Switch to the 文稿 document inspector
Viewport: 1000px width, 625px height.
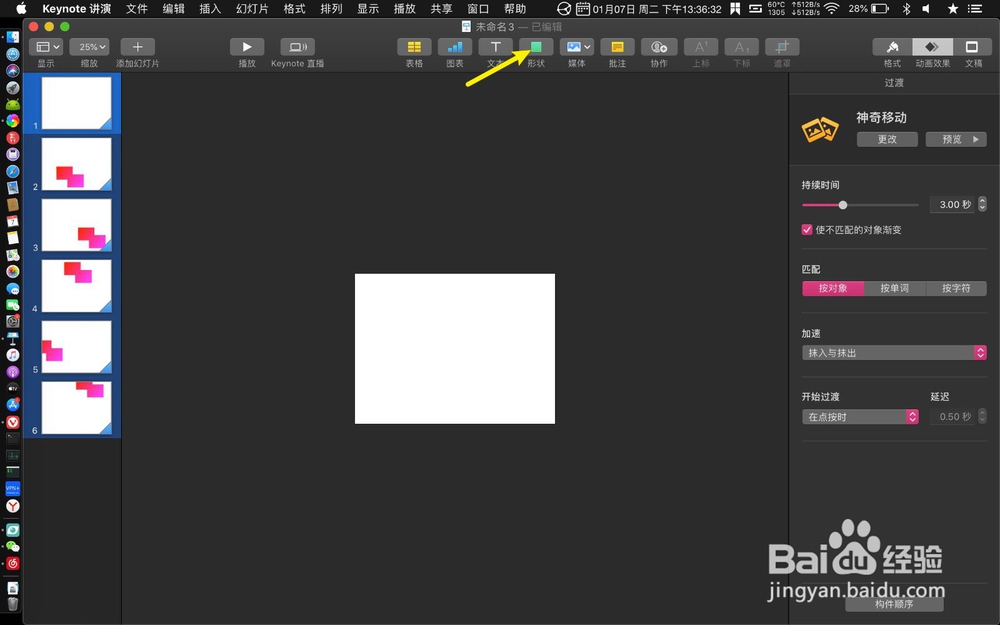[973, 47]
